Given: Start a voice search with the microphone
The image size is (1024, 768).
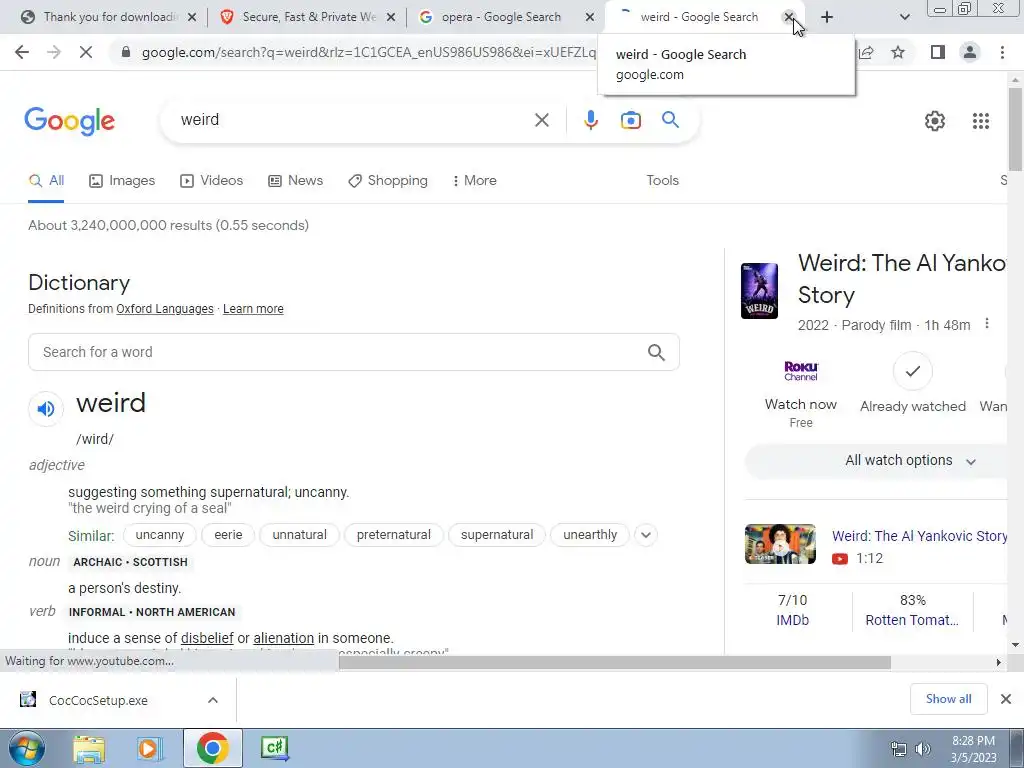Looking at the screenshot, I should [590, 120].
